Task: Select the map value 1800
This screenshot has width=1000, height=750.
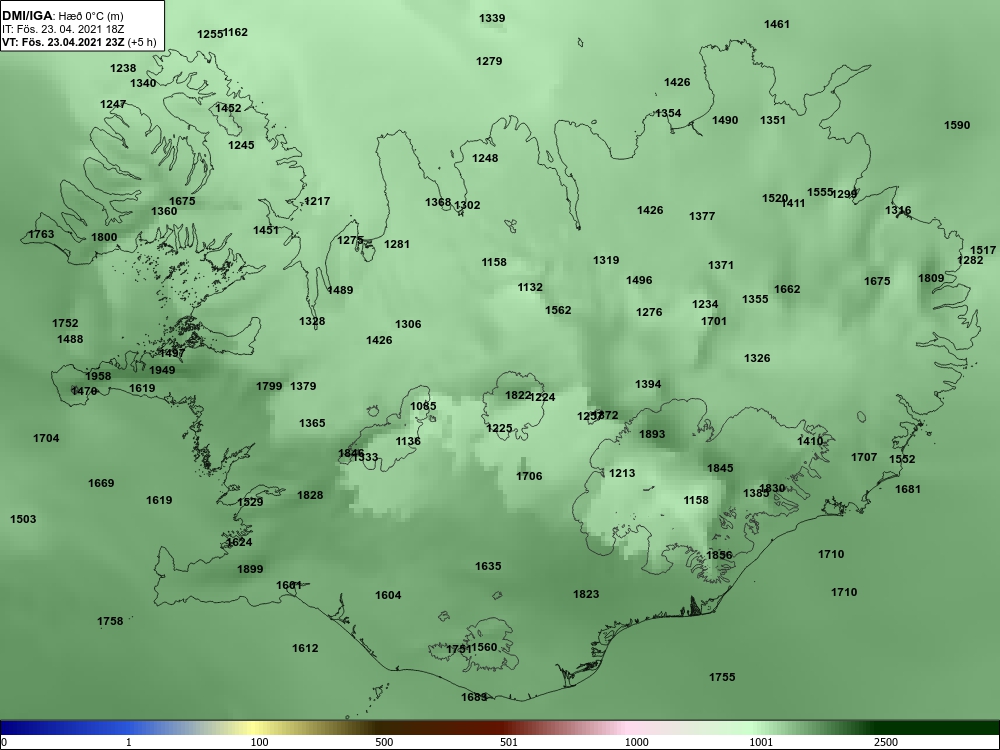Action: coord(104,238)
